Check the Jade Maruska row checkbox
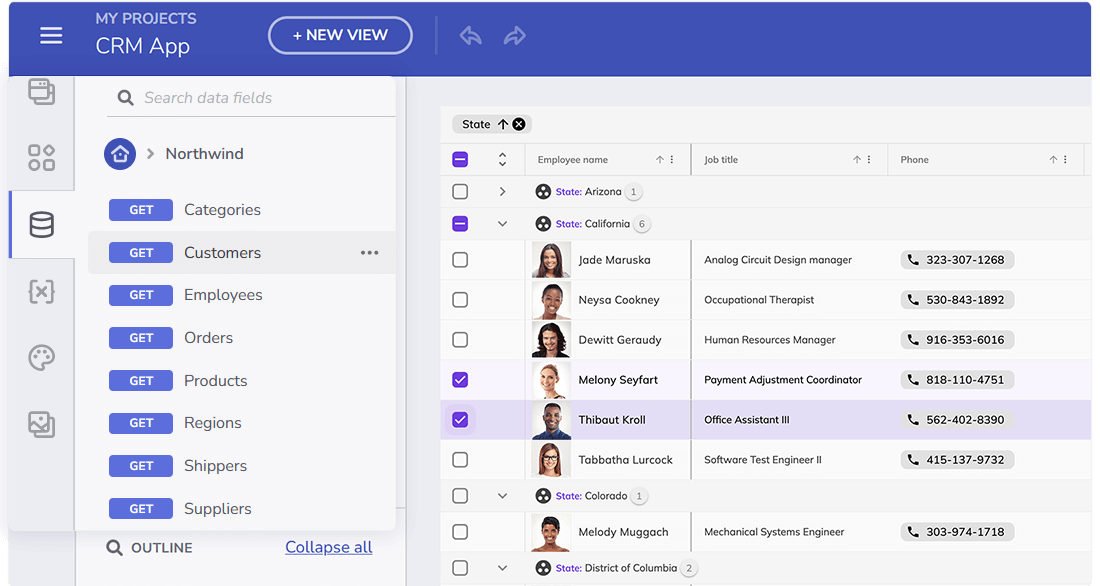Image resolution: width=1100 pixels, height=586 pixels. coord(460,260)
